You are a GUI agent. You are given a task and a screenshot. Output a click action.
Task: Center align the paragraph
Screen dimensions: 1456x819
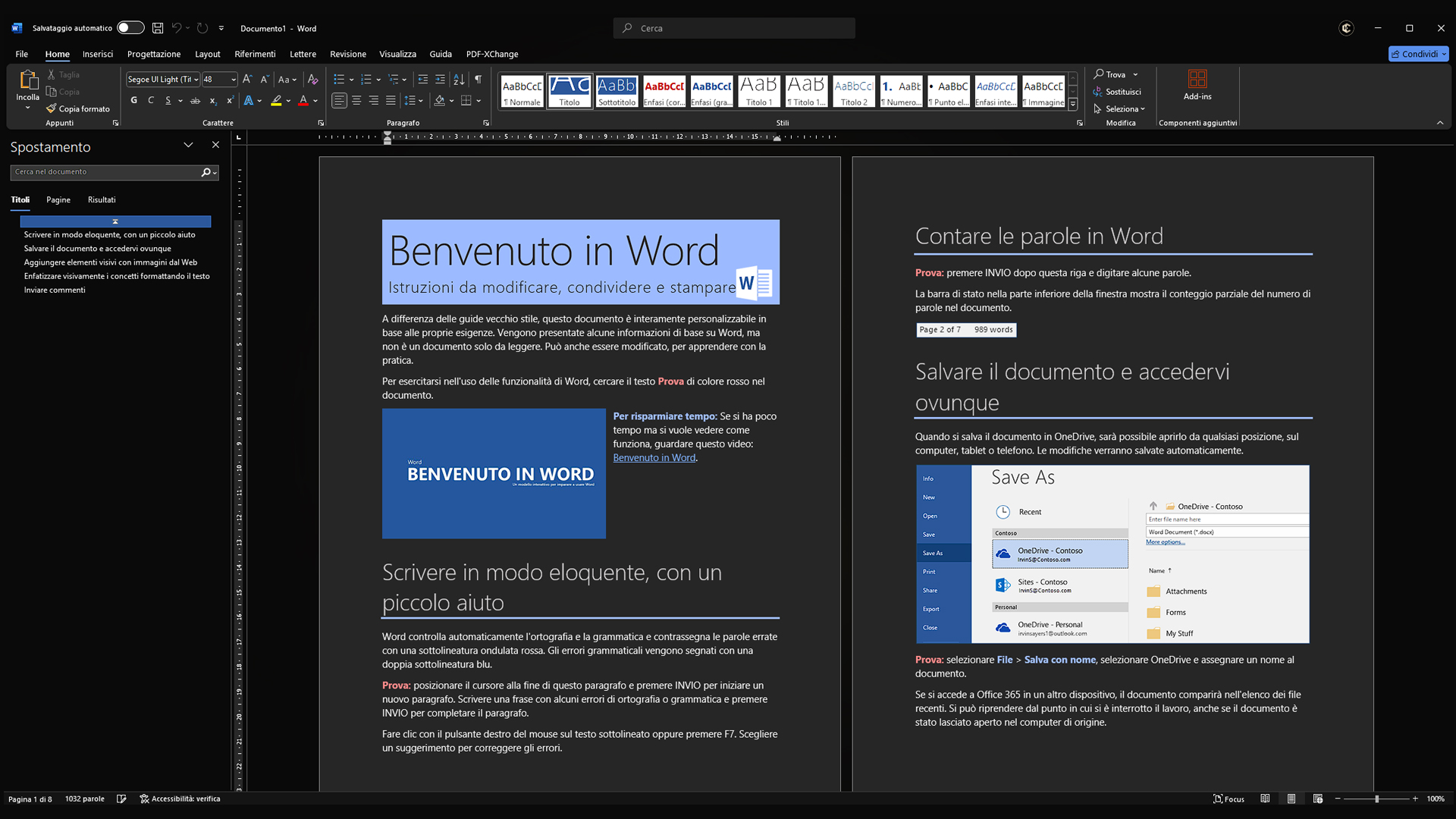pos(356,100)
